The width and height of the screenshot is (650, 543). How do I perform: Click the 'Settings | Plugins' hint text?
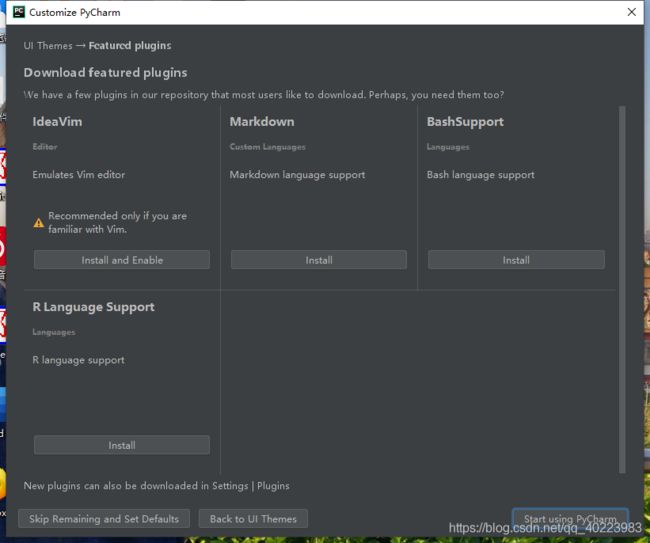(251, 486)
